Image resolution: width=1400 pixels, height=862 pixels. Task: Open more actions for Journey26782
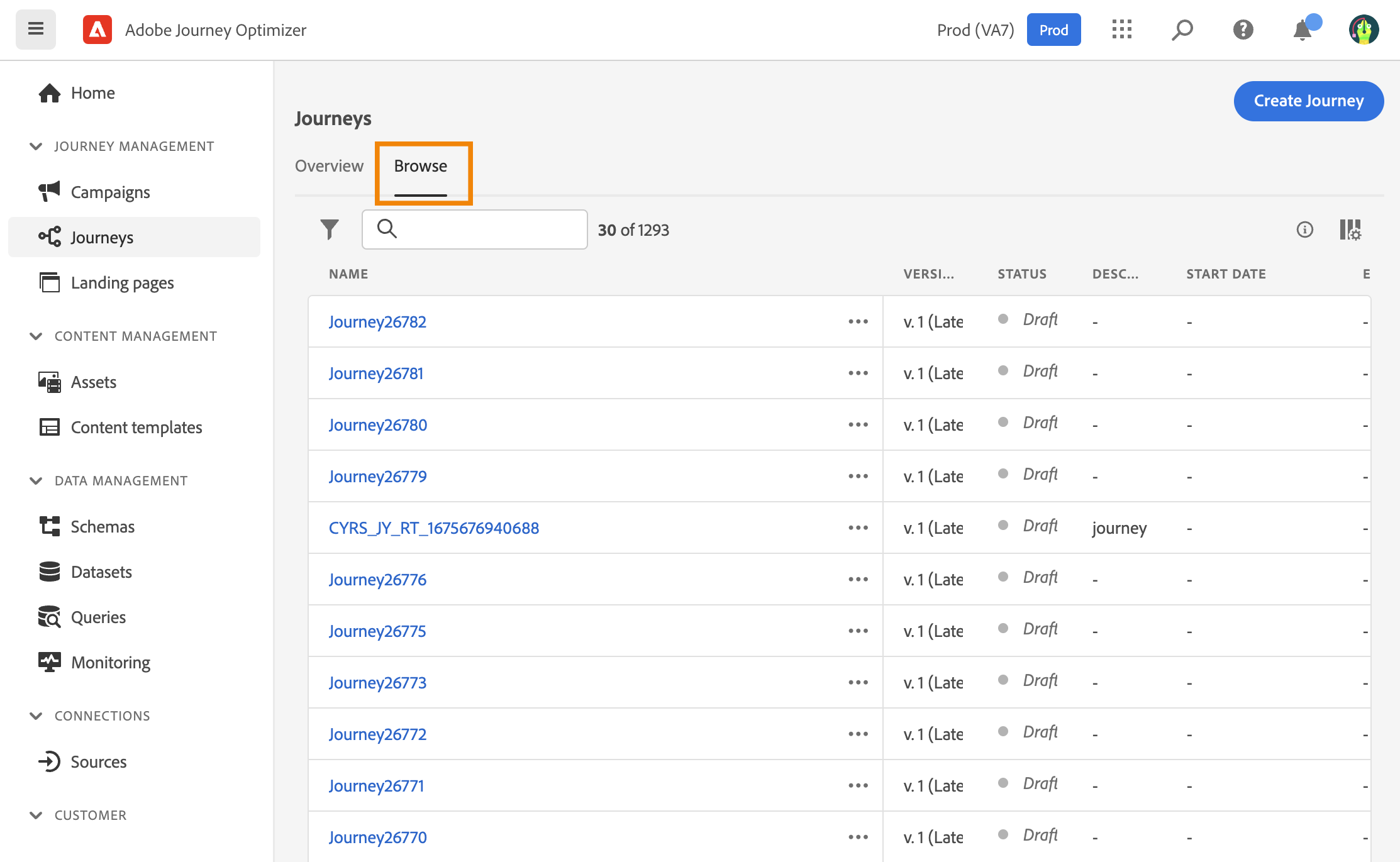tap(858, 322)
